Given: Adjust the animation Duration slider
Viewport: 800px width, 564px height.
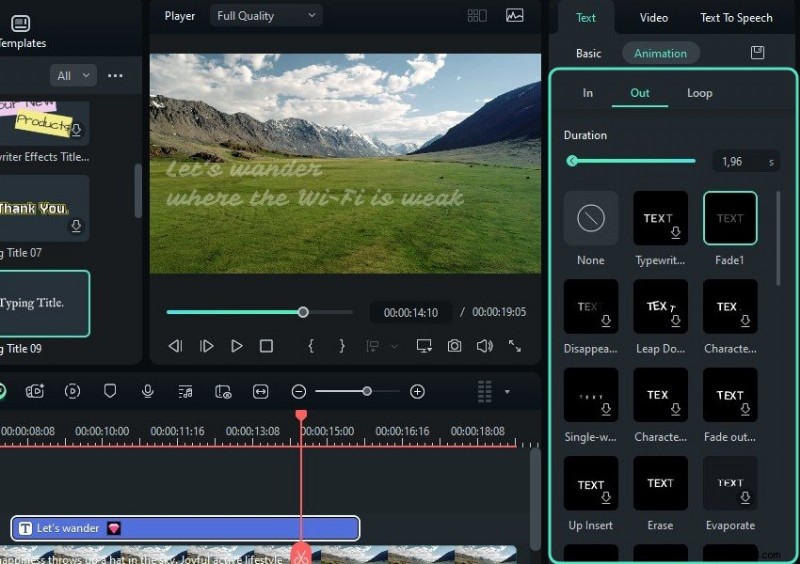Looking at the screenshot, I should pyautogui.click(x=631, y=161).
